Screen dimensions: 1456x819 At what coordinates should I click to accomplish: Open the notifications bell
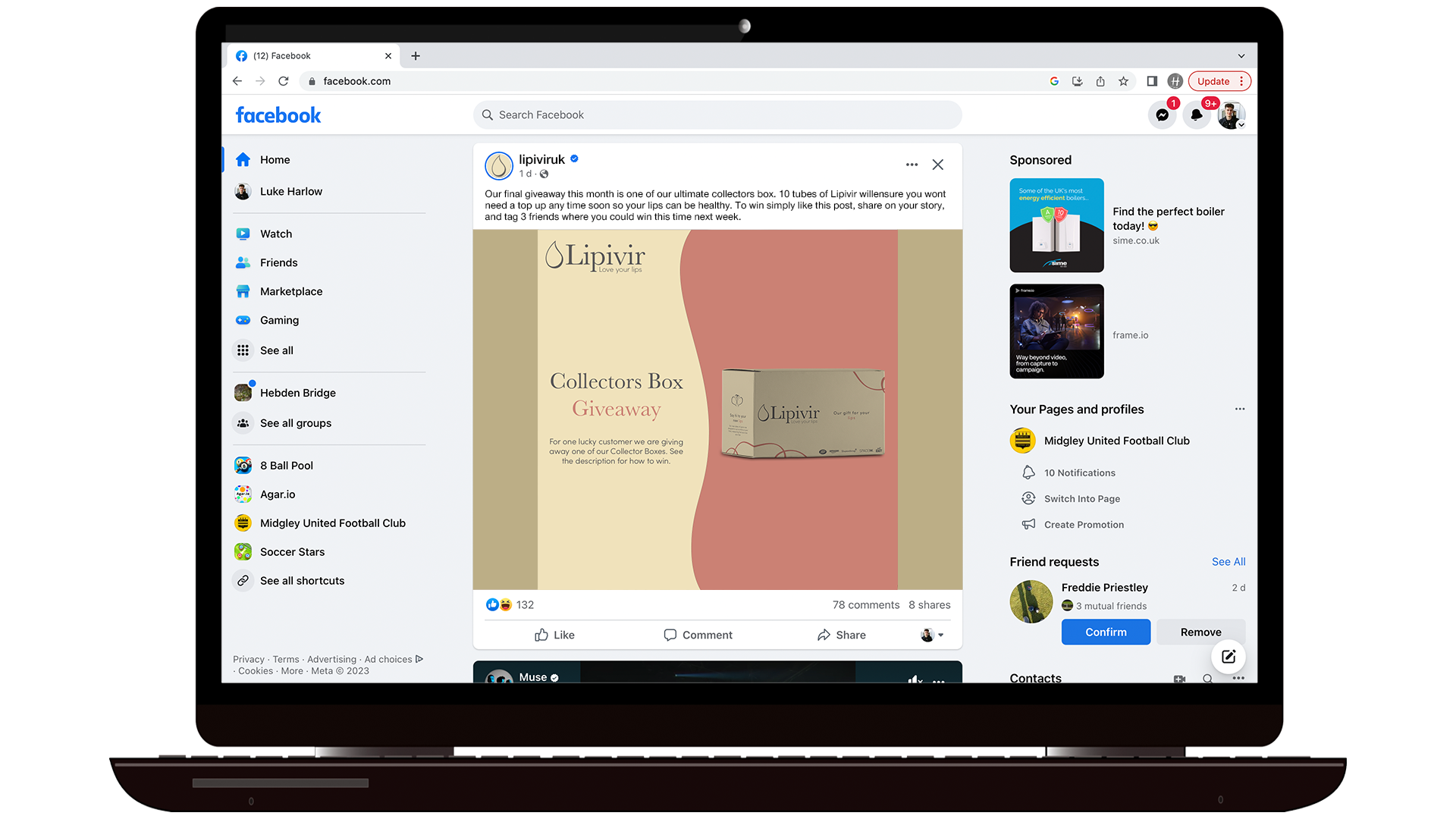1196,115
